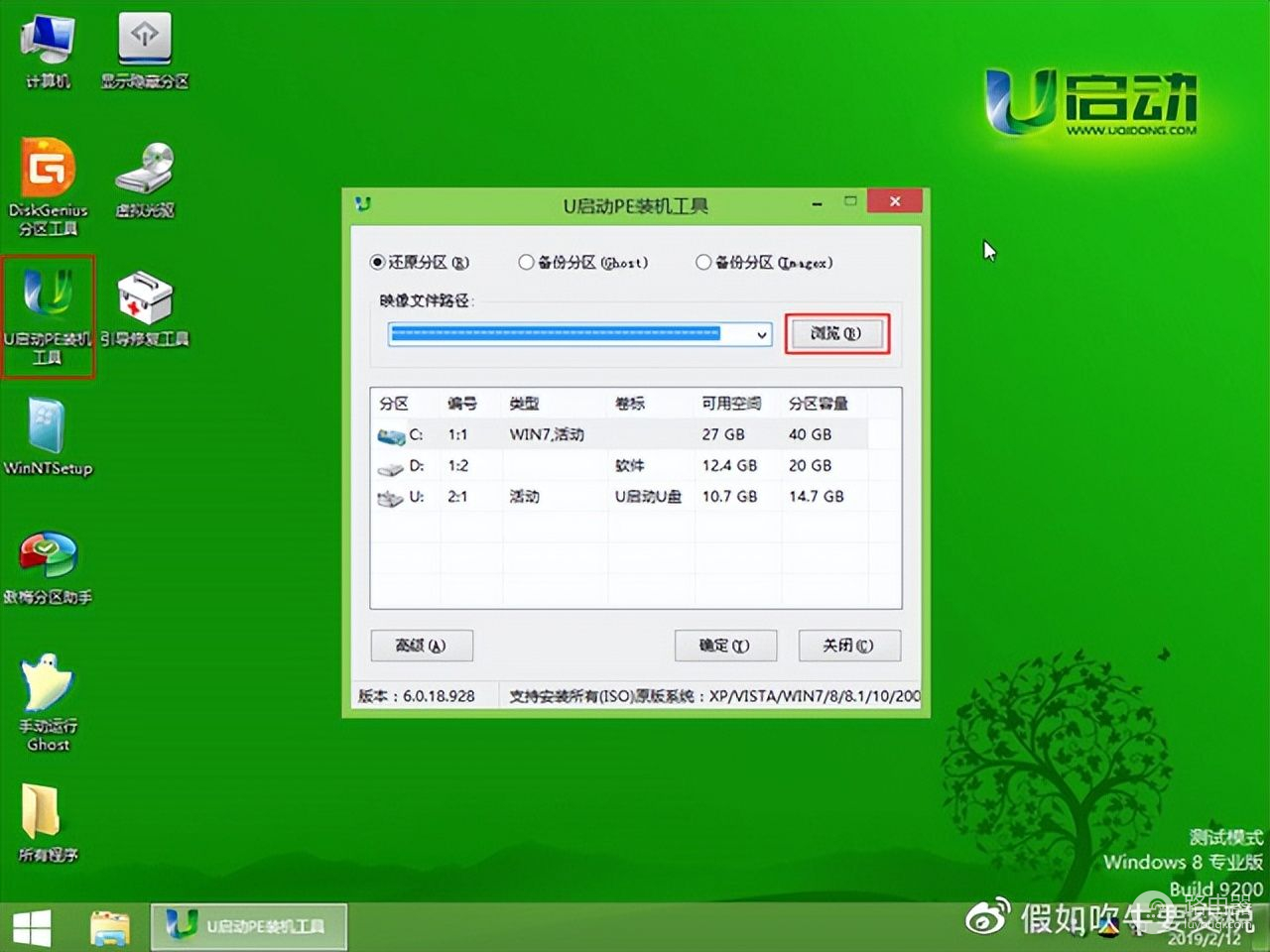Expand the 映像文件路径 dropdown arrow
Viewport: 1270px width, 952px height.
(761, 335)
